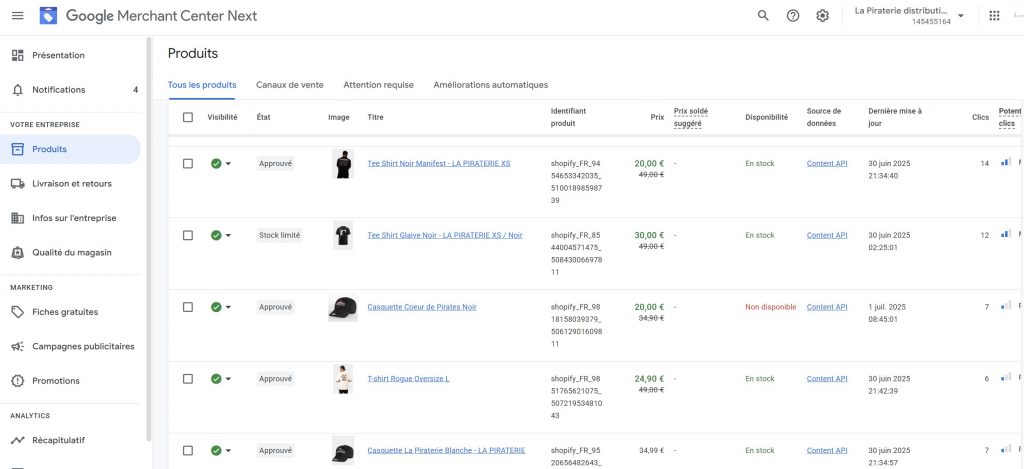The image size is (1024, 469).
Task: Open Content API link for Casquette Coeur de Pirates
Action: (827, 307)
